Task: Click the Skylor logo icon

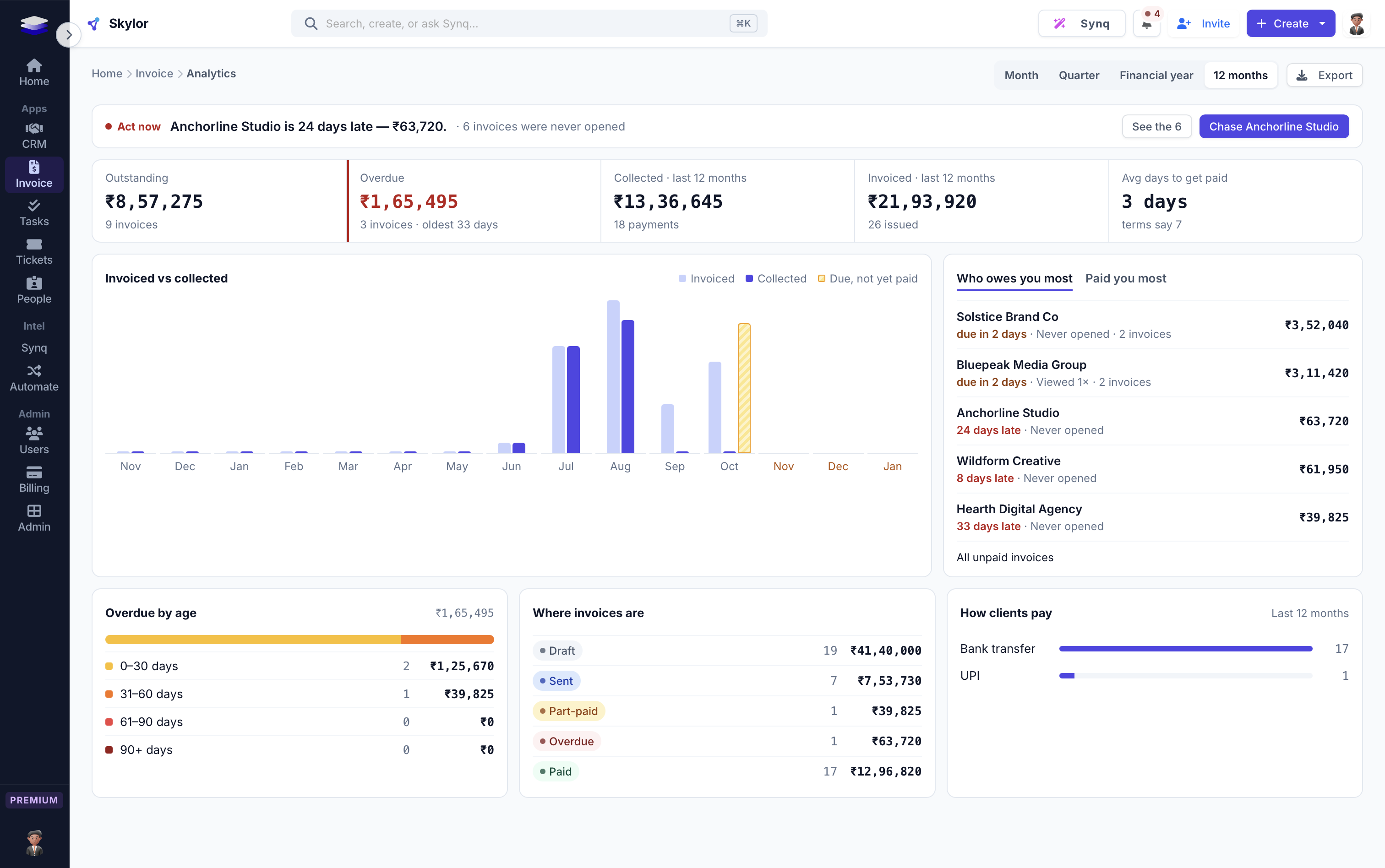Action: (93, 23)
